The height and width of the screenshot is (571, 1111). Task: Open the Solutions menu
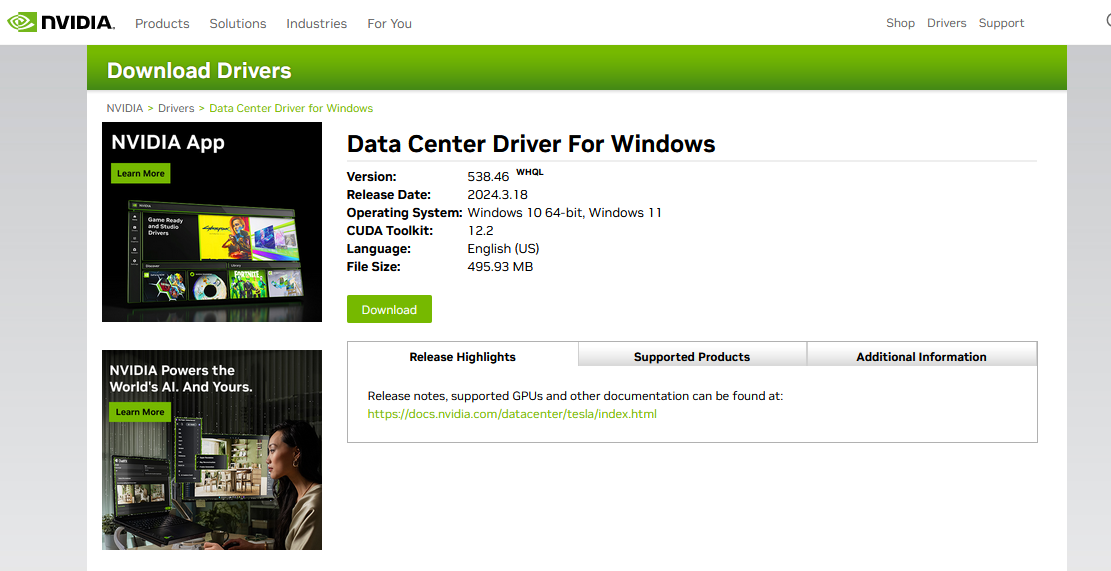[x=237, y=23]
